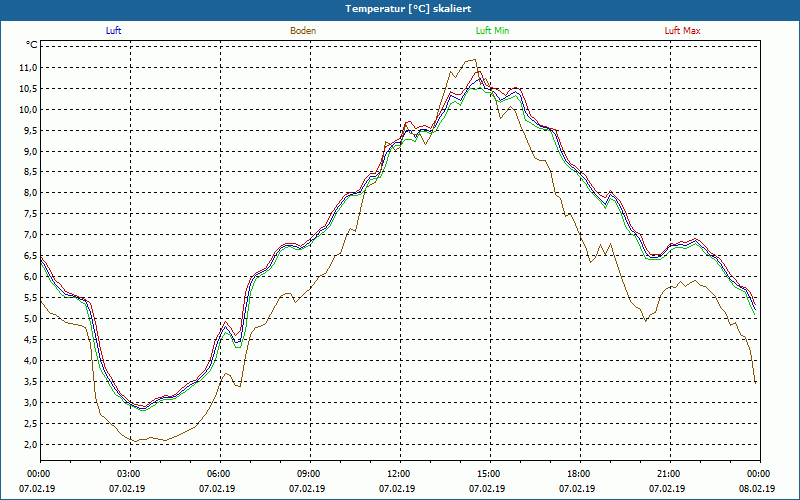Click the 07.02.19 date under 18:00
The image size is (800, 500).
click(577, 489)
